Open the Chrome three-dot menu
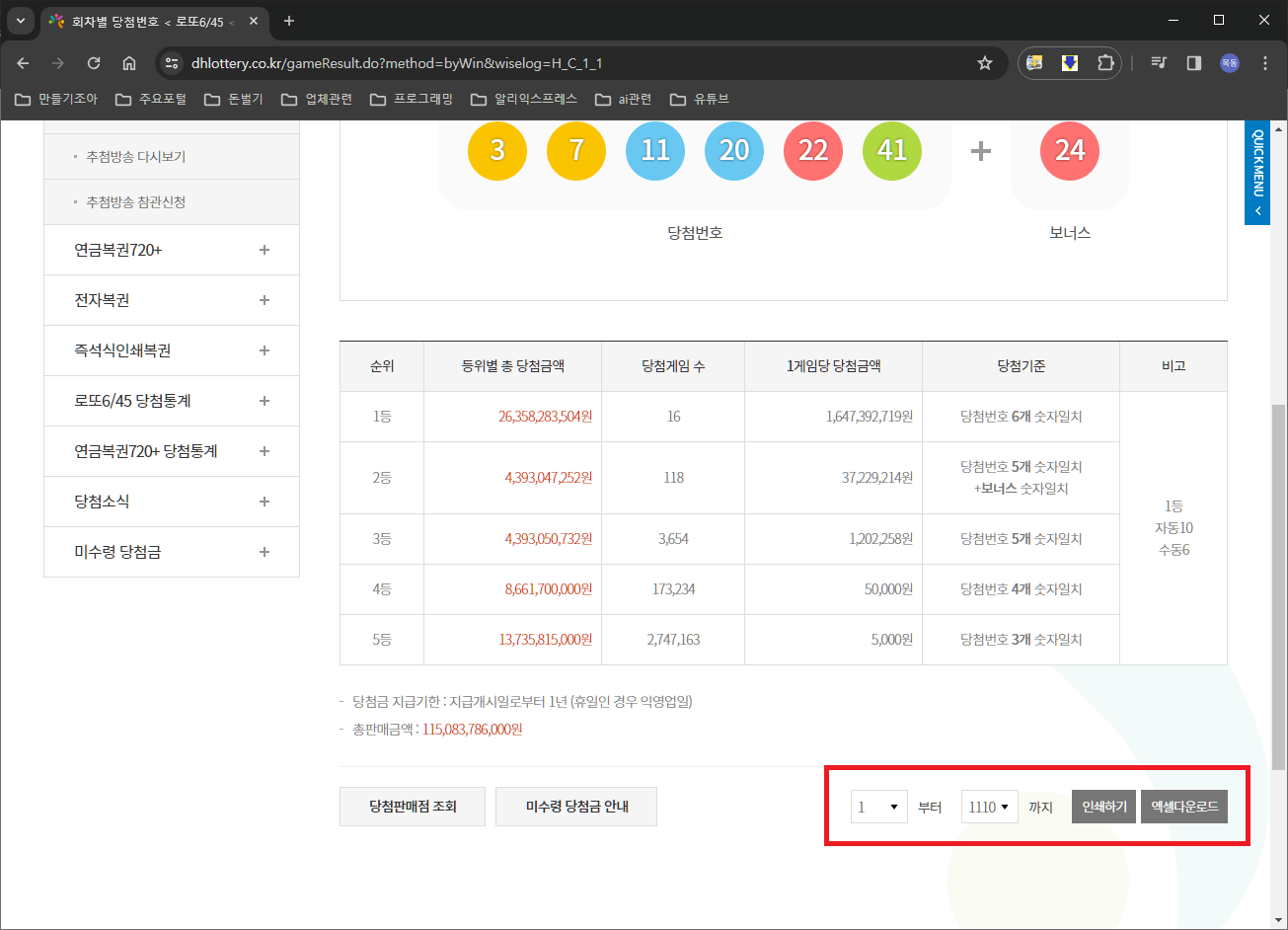Viewport: 1288px width, 930px height. pyautogui.click(x=1265, y=63)
